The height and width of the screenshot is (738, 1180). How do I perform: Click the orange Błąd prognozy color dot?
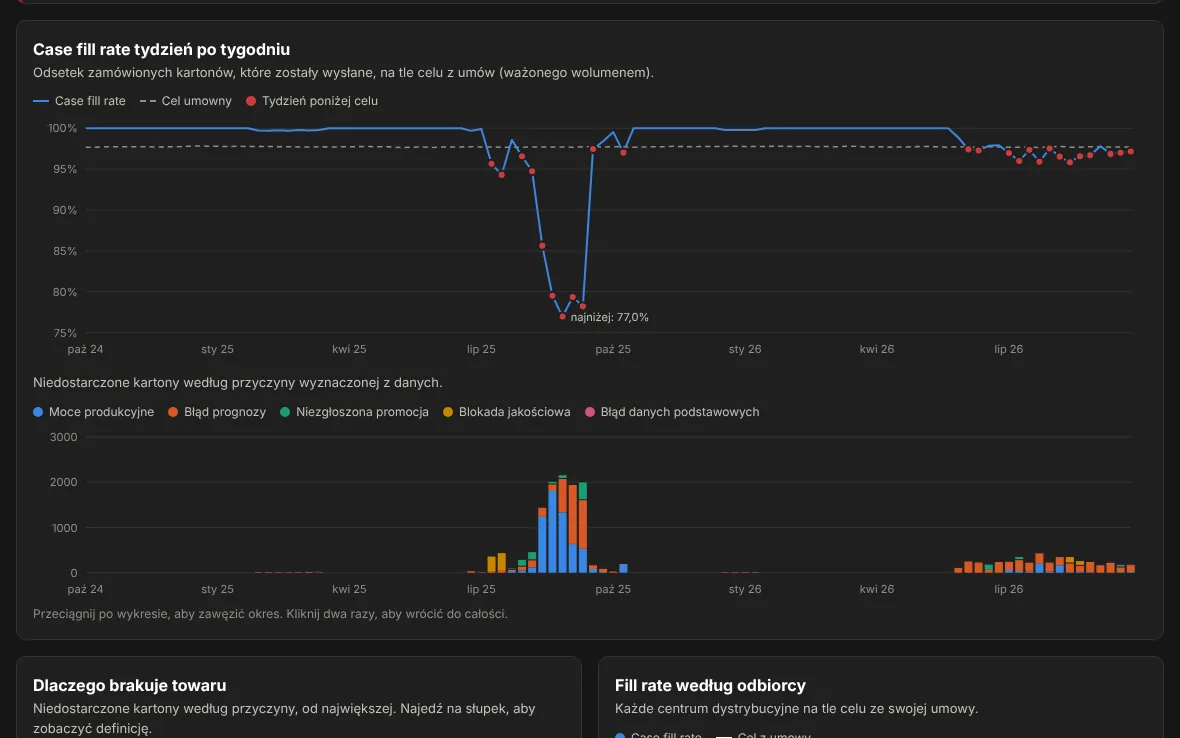173,412
